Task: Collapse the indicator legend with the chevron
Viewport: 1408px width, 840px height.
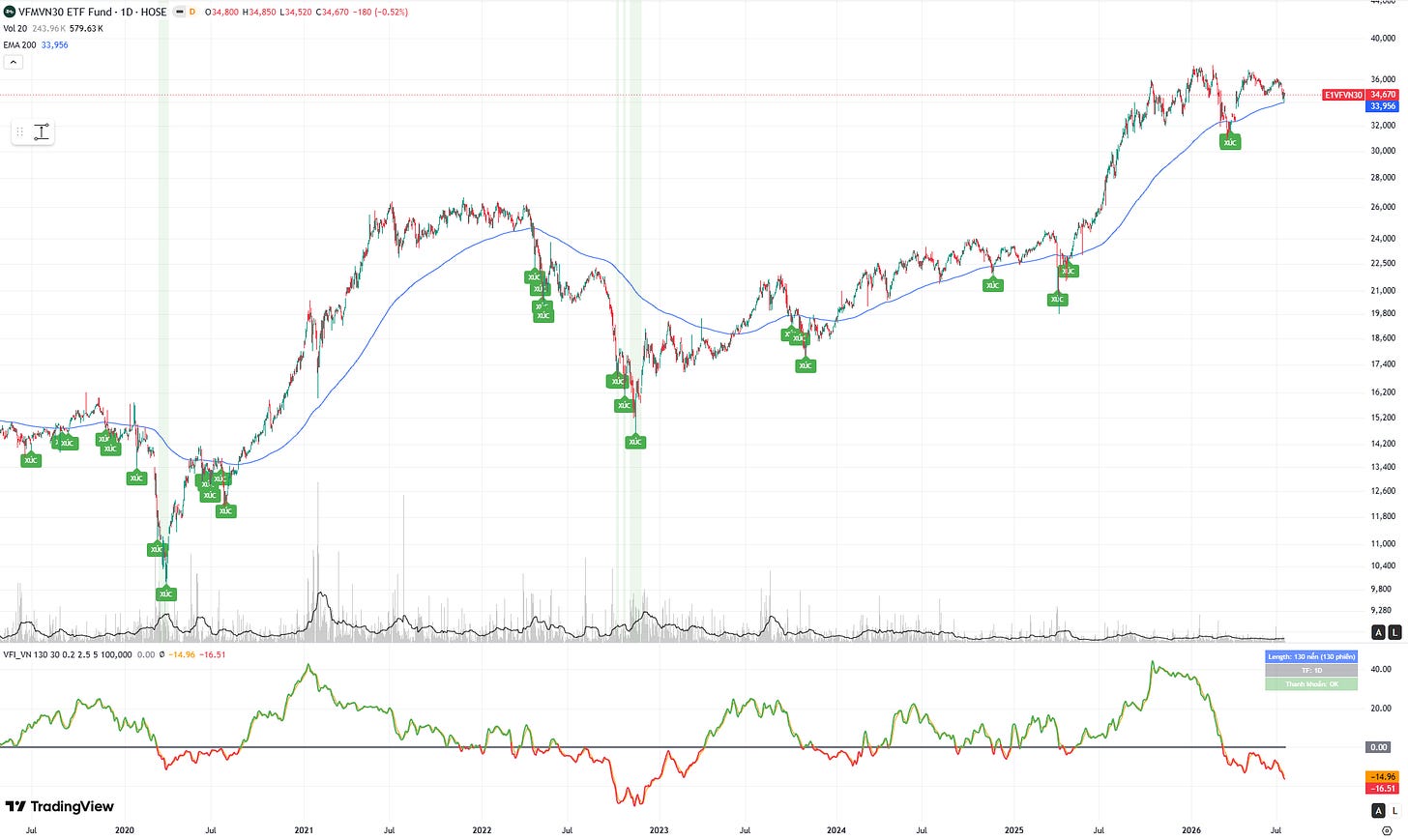Action: (13, 62)
